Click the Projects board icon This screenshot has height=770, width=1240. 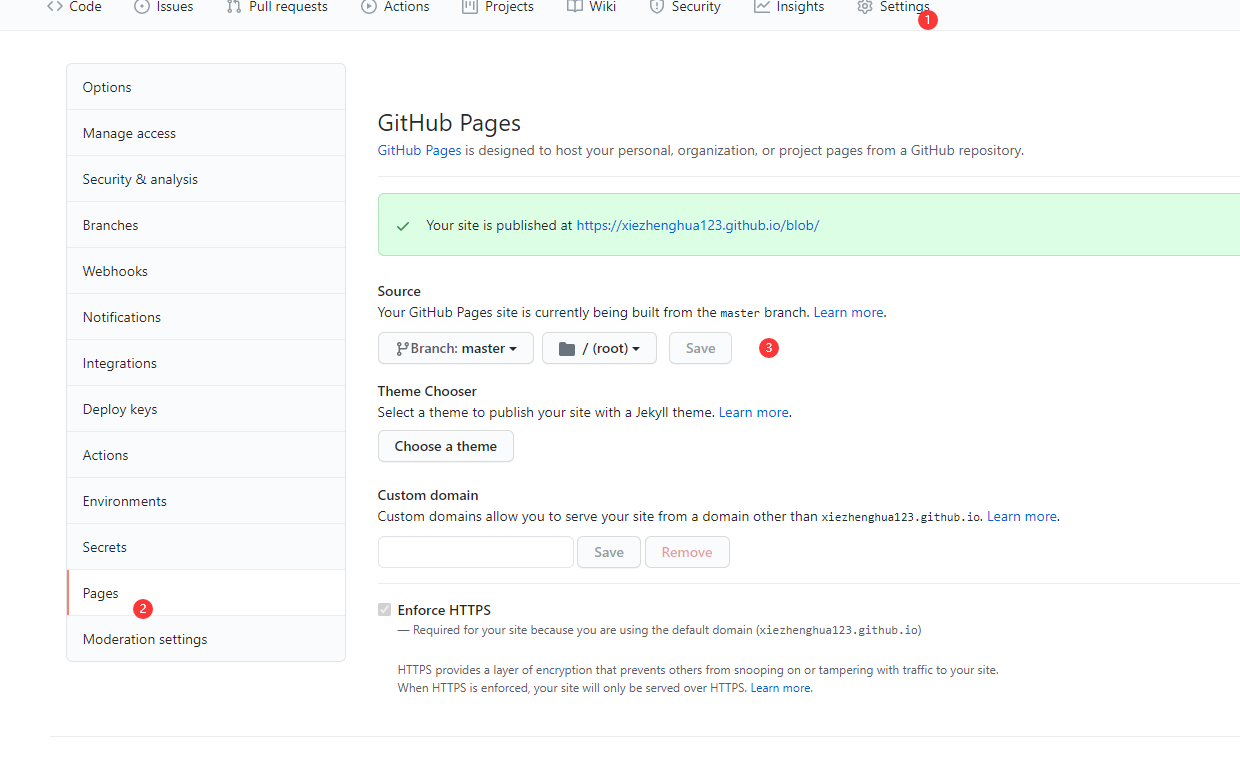(470, 7)
